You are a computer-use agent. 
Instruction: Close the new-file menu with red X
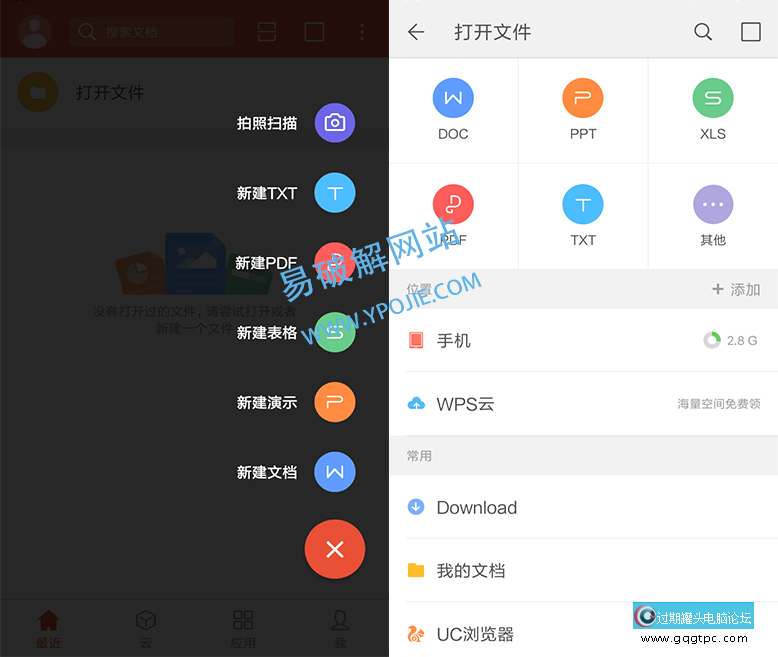pyautogui.click(x=335, y=549)
